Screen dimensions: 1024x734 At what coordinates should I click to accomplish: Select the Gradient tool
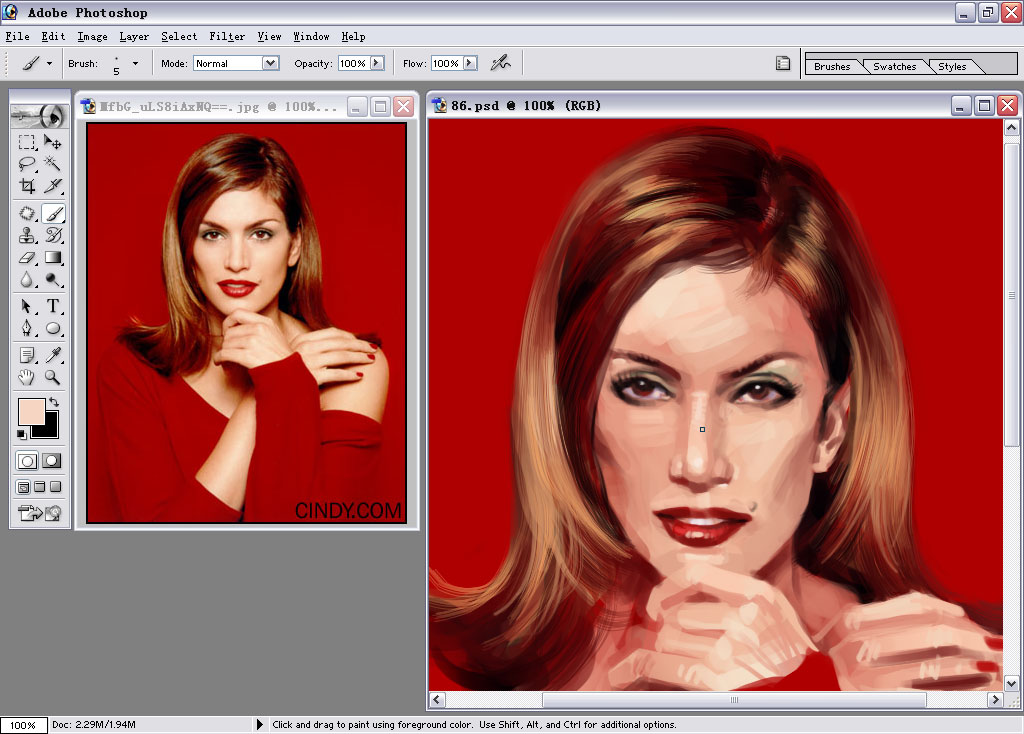pyautogui.click(x=53, y=257)
